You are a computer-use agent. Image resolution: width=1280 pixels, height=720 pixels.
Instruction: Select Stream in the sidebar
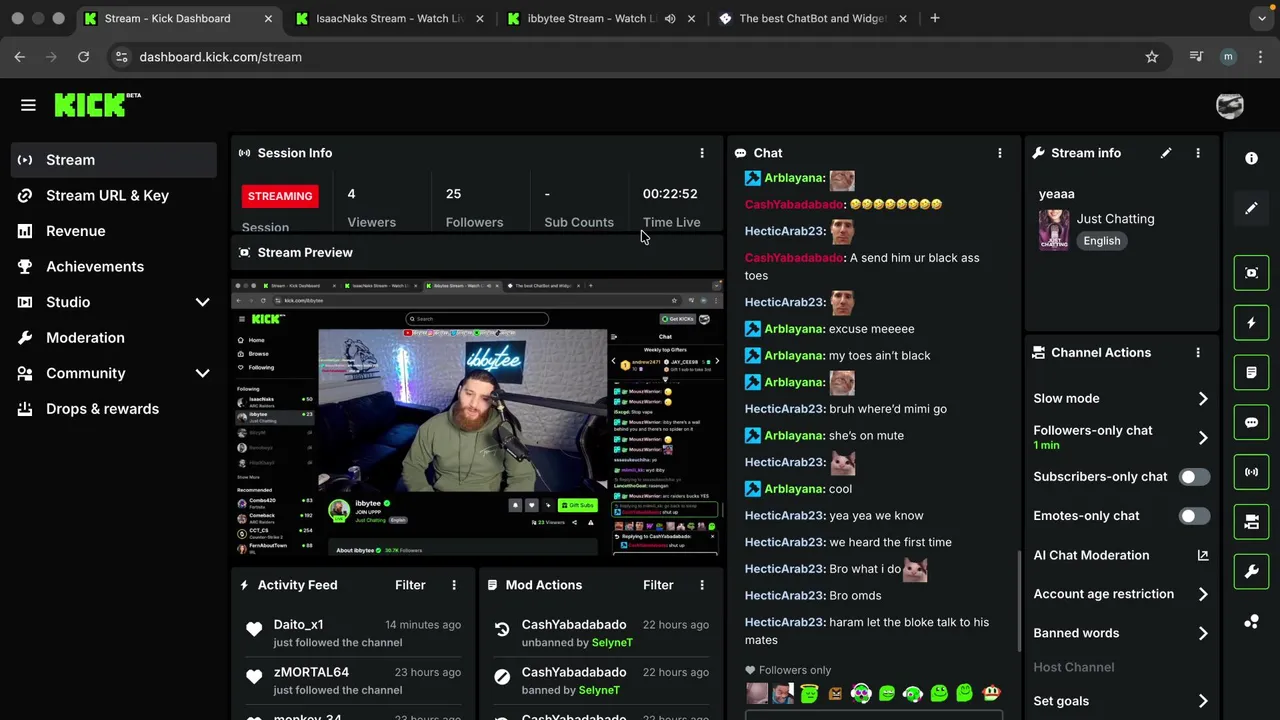click(x=114, y=160)
